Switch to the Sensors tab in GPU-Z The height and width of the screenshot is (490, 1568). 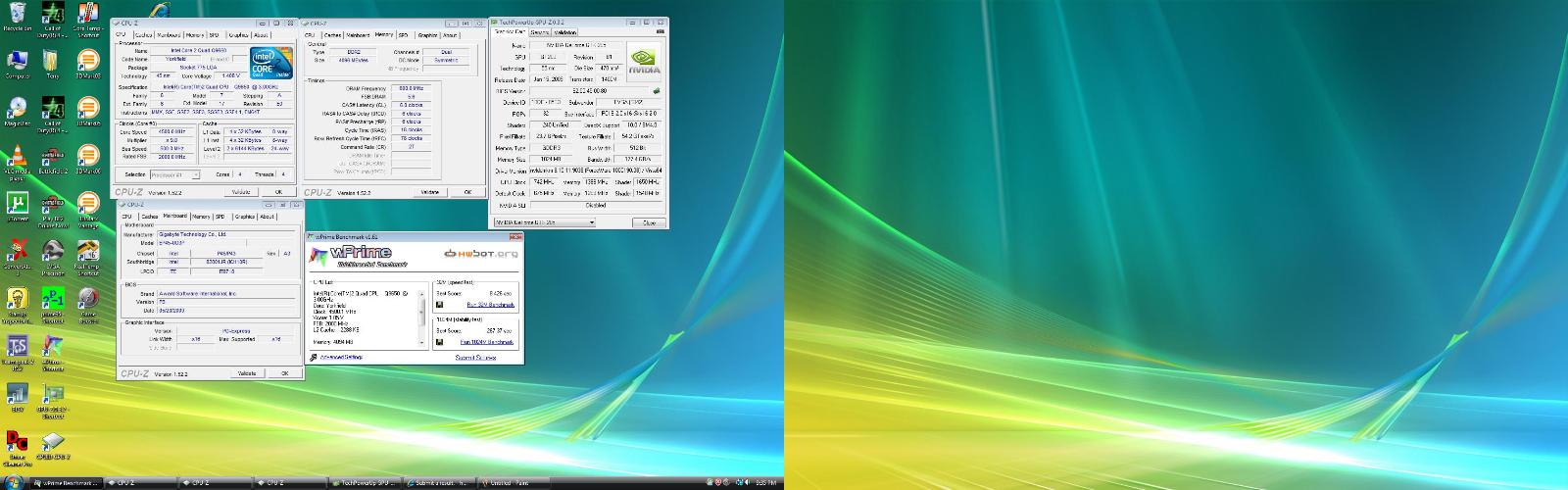(x=539, y=32)
